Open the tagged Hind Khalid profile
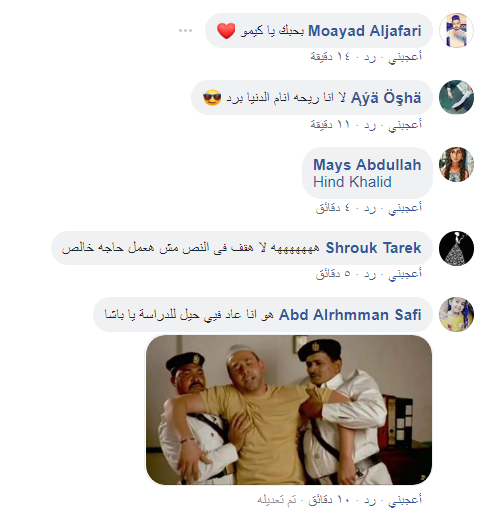Viewport: 486px width, 513px height. [352, 182]
